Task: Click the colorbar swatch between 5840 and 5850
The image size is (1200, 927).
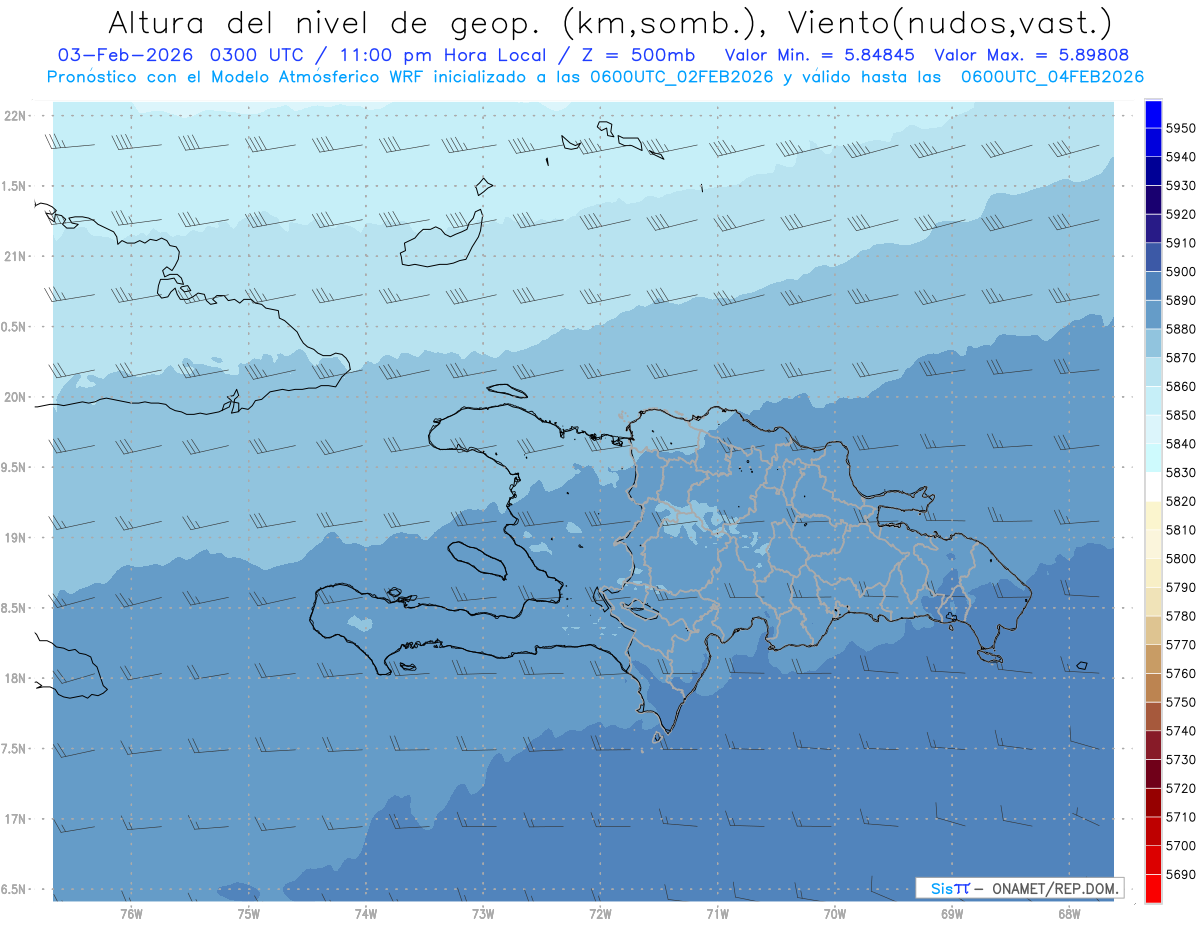Action: [x=1153, y=429]
